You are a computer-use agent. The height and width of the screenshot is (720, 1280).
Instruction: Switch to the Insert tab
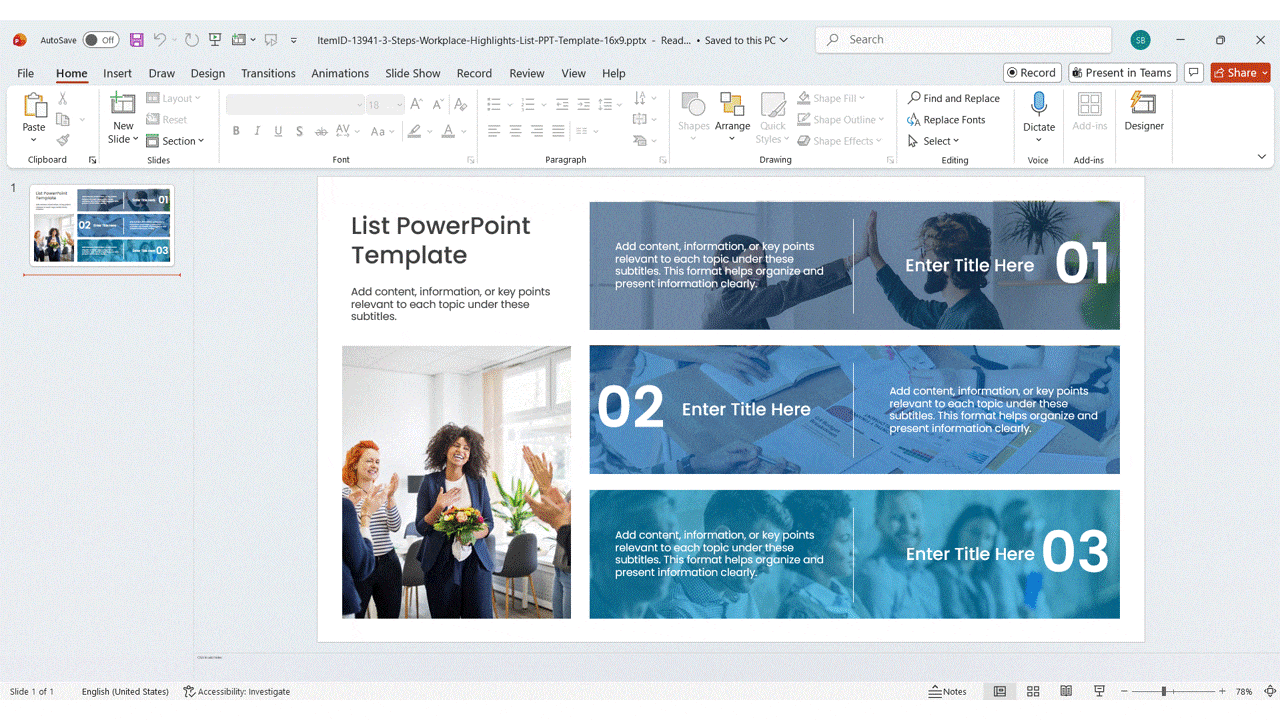tap(117, 73)
